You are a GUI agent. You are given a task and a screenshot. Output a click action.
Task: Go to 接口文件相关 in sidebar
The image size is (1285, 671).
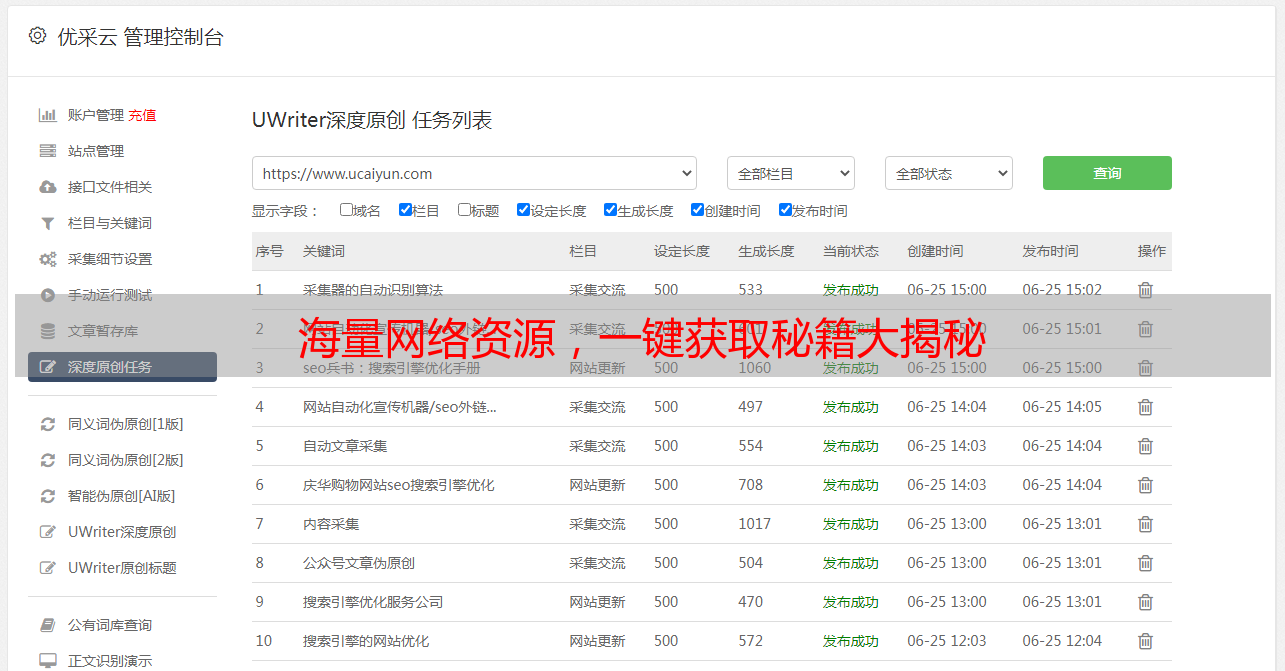(110, 187)
